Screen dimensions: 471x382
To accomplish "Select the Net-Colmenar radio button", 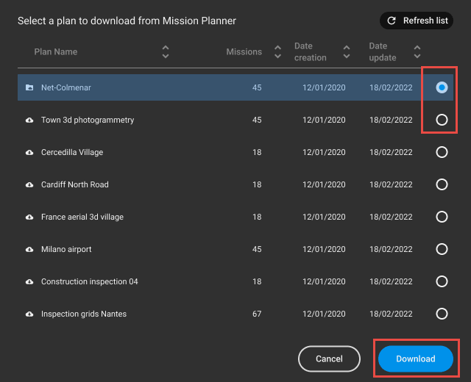I will [442, 87].
